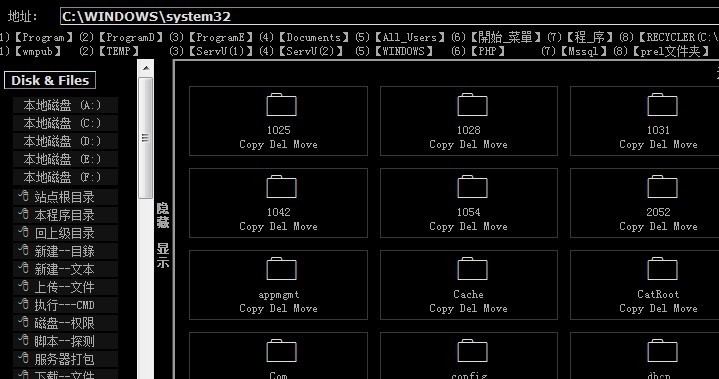The image size is (719, 379).
Task: Jump to shortcut (6)【開始_菜單】
Action: [x=498, y=38]
